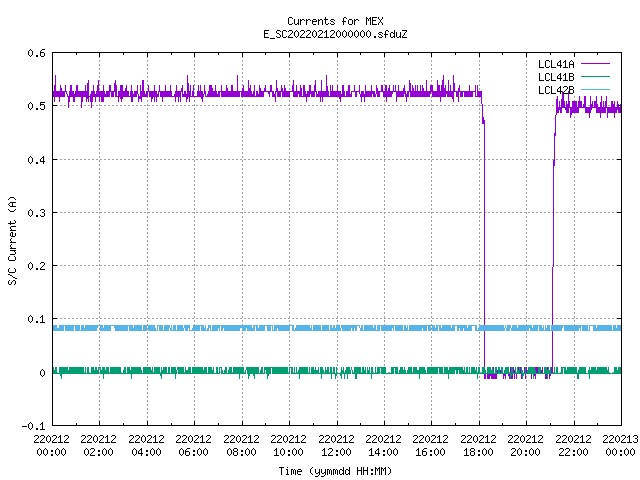This screenshot has height=480, width=640.
Task: Click the chart title 'Currents for MEX'
Action: click(x=335, y=21)
